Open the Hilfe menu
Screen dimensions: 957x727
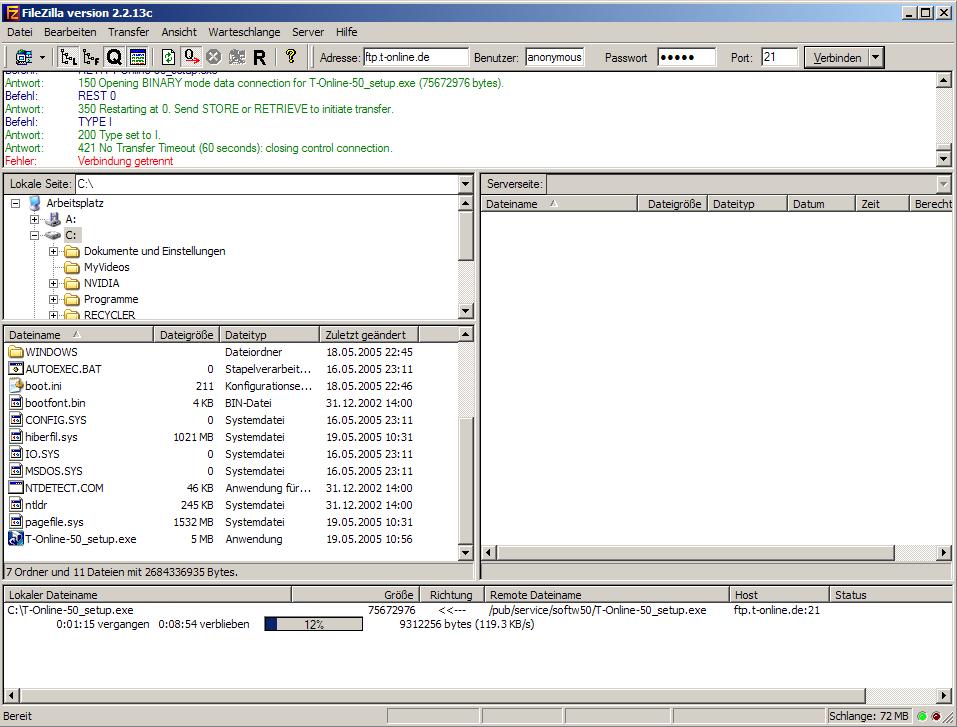pyautogui.click(x=346, y=32)
